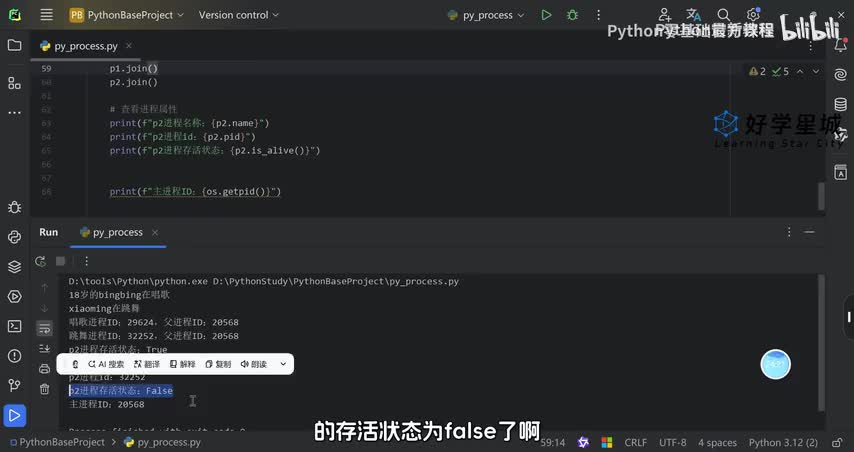
Task: Expand more options chevron in selection popup
Action: pyautogui.click(x=283, y=364)
